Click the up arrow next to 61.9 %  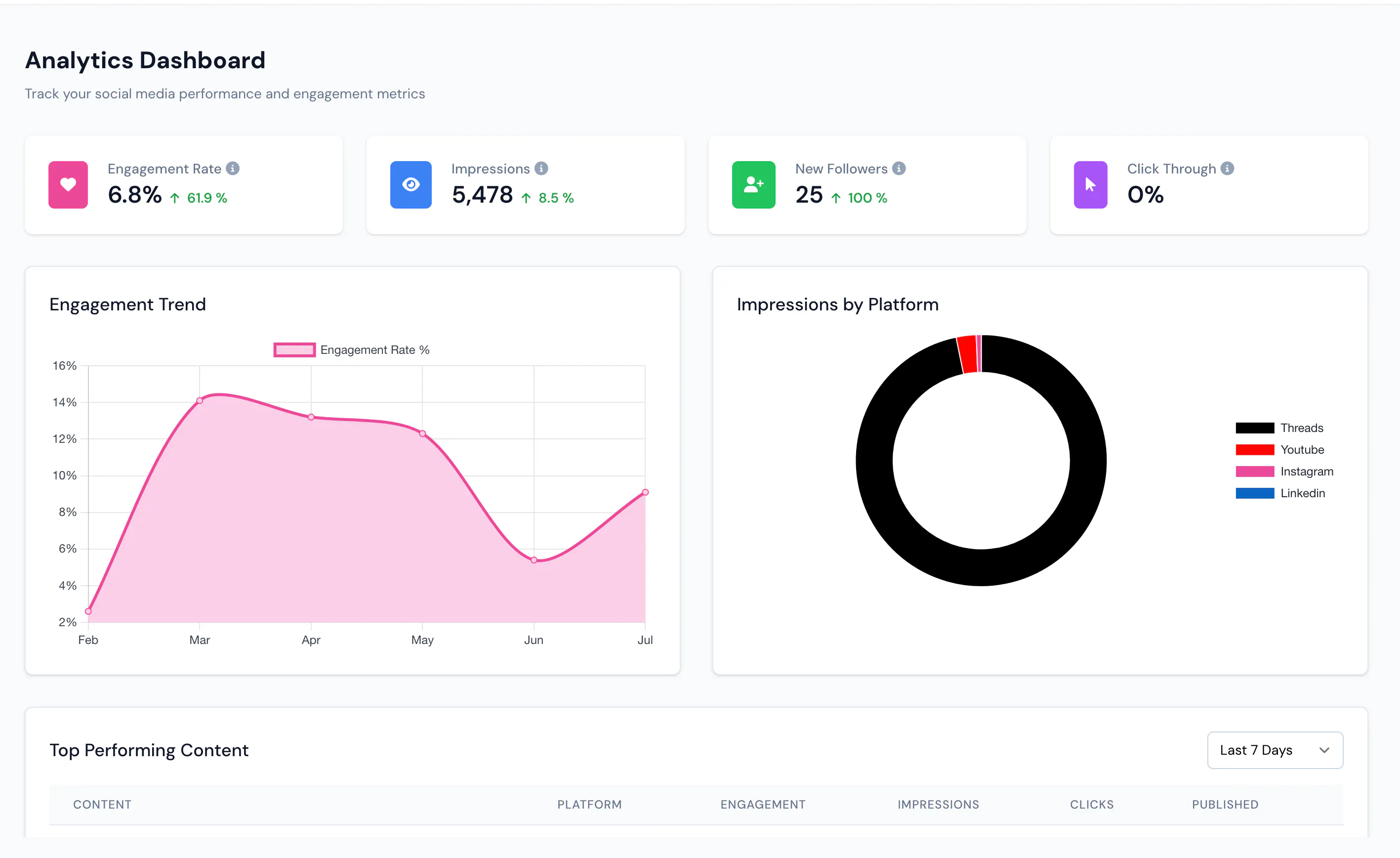pos(175,198)
